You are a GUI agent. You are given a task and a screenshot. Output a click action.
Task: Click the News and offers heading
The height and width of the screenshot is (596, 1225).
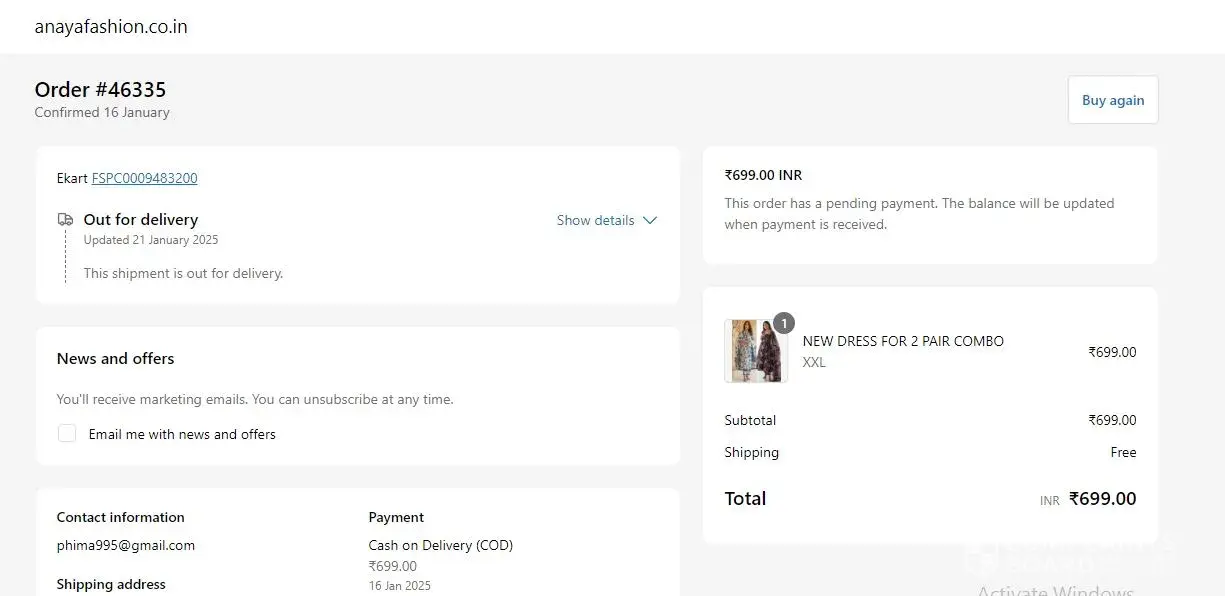click(115, 358)
